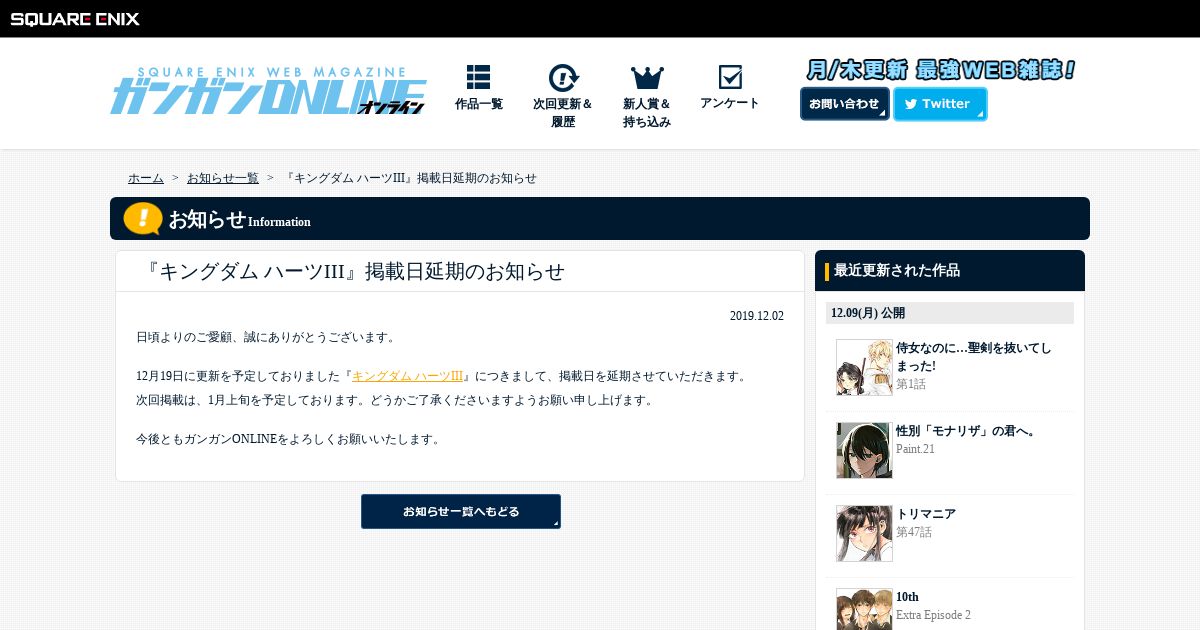Image resolution: width=1200 pixels, height=630 pixels.
Task: Open title トリマニア
Action: tap(926, 514)
